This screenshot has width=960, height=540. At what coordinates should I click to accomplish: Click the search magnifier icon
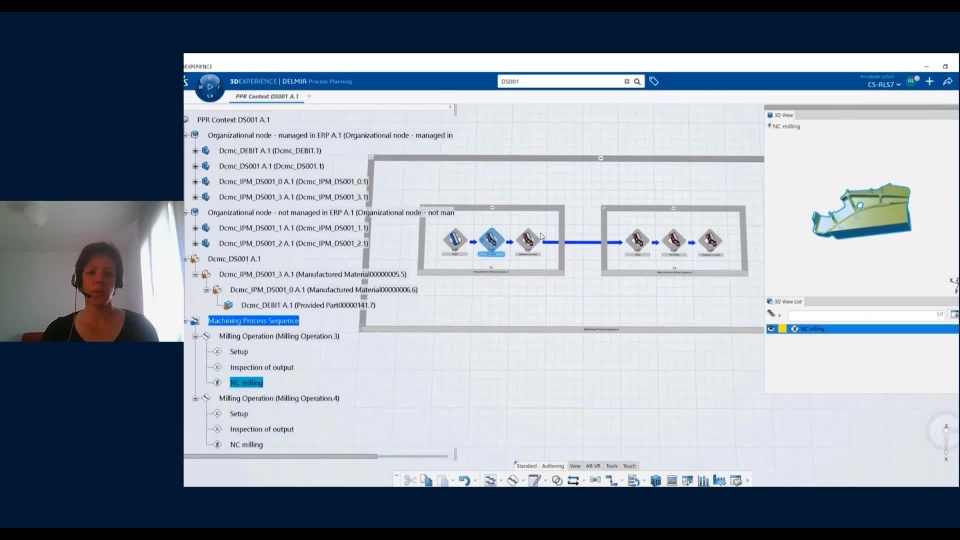[x=637, y=81]
